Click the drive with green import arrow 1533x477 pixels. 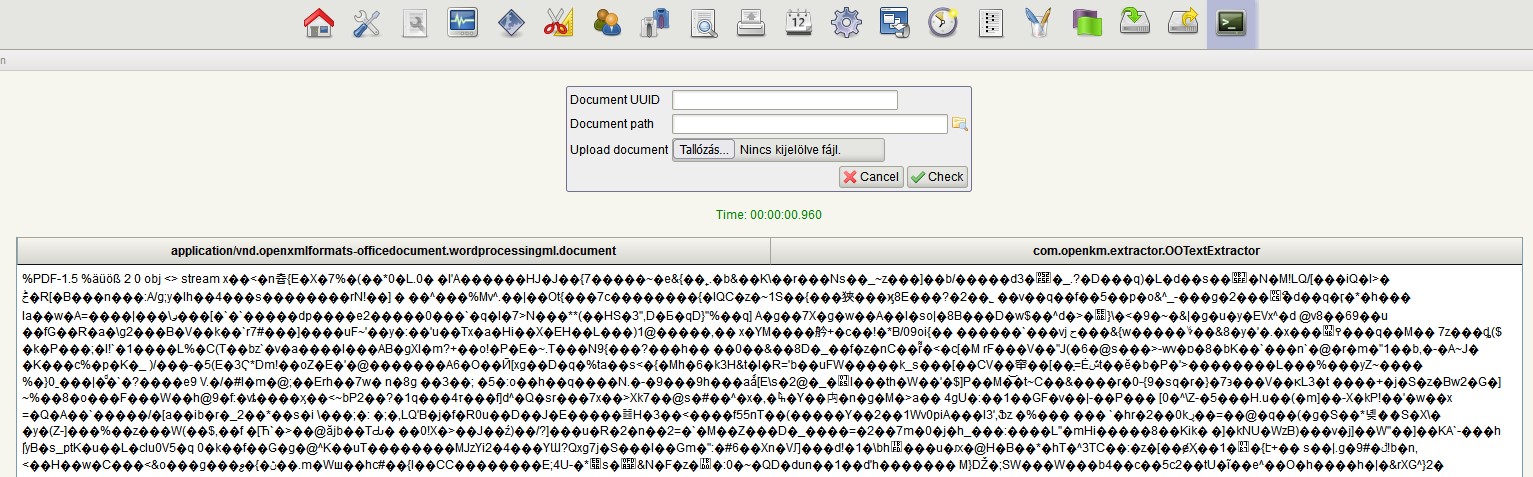[1135, 23]
